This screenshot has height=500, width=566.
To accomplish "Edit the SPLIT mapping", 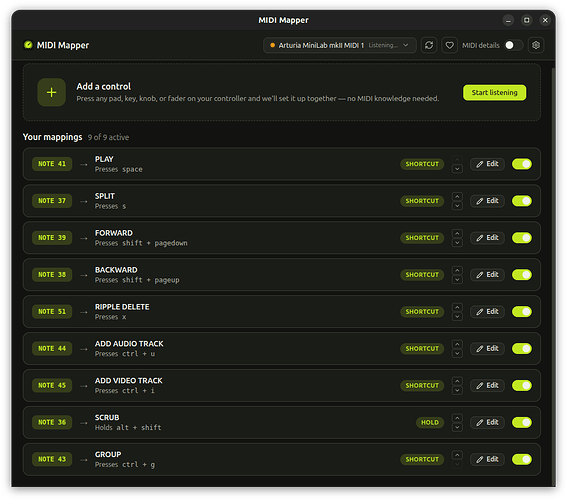I will point(487,201).
